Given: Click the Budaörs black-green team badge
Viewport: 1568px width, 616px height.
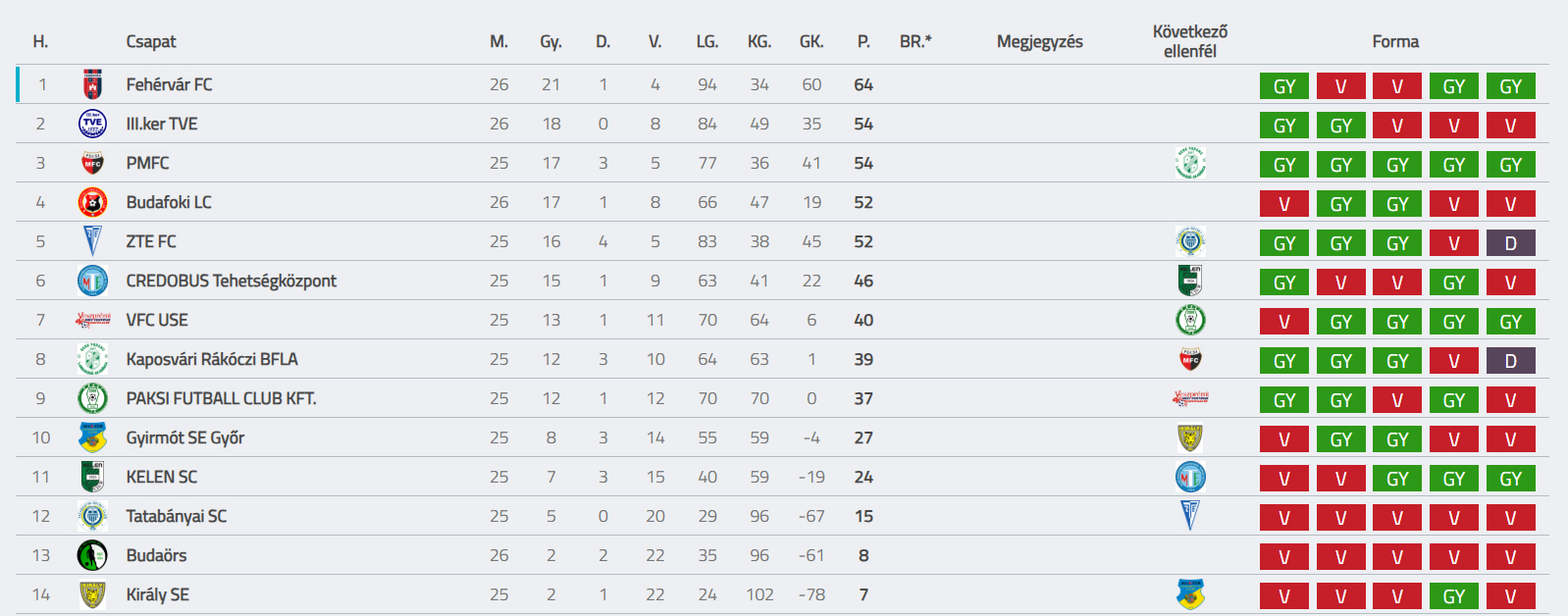Looking at the screenshot, I should [92, 555].
